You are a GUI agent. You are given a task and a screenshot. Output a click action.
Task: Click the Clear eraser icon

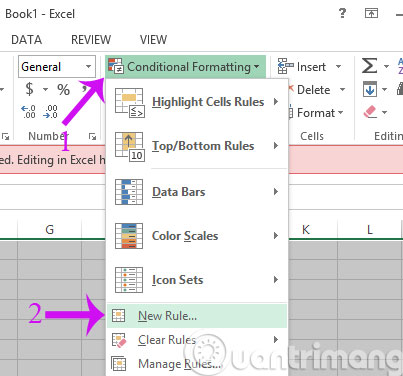tap(370, 112)
